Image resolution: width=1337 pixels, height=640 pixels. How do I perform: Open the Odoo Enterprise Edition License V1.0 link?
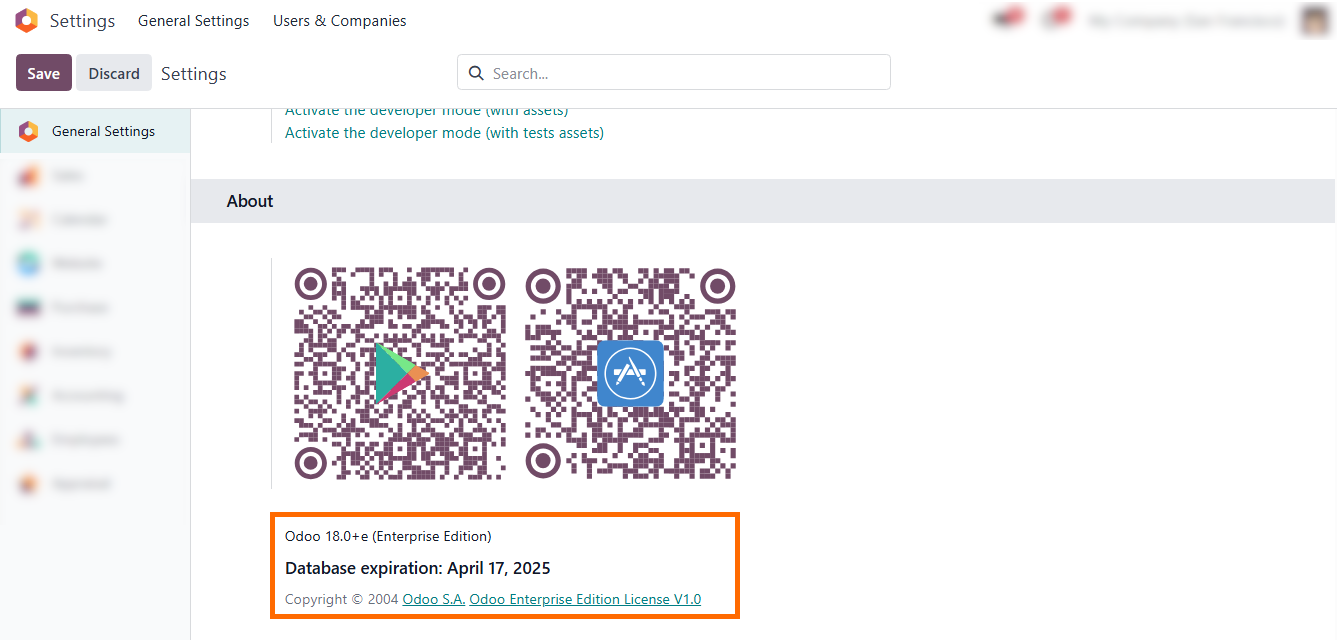click(585, 600)
